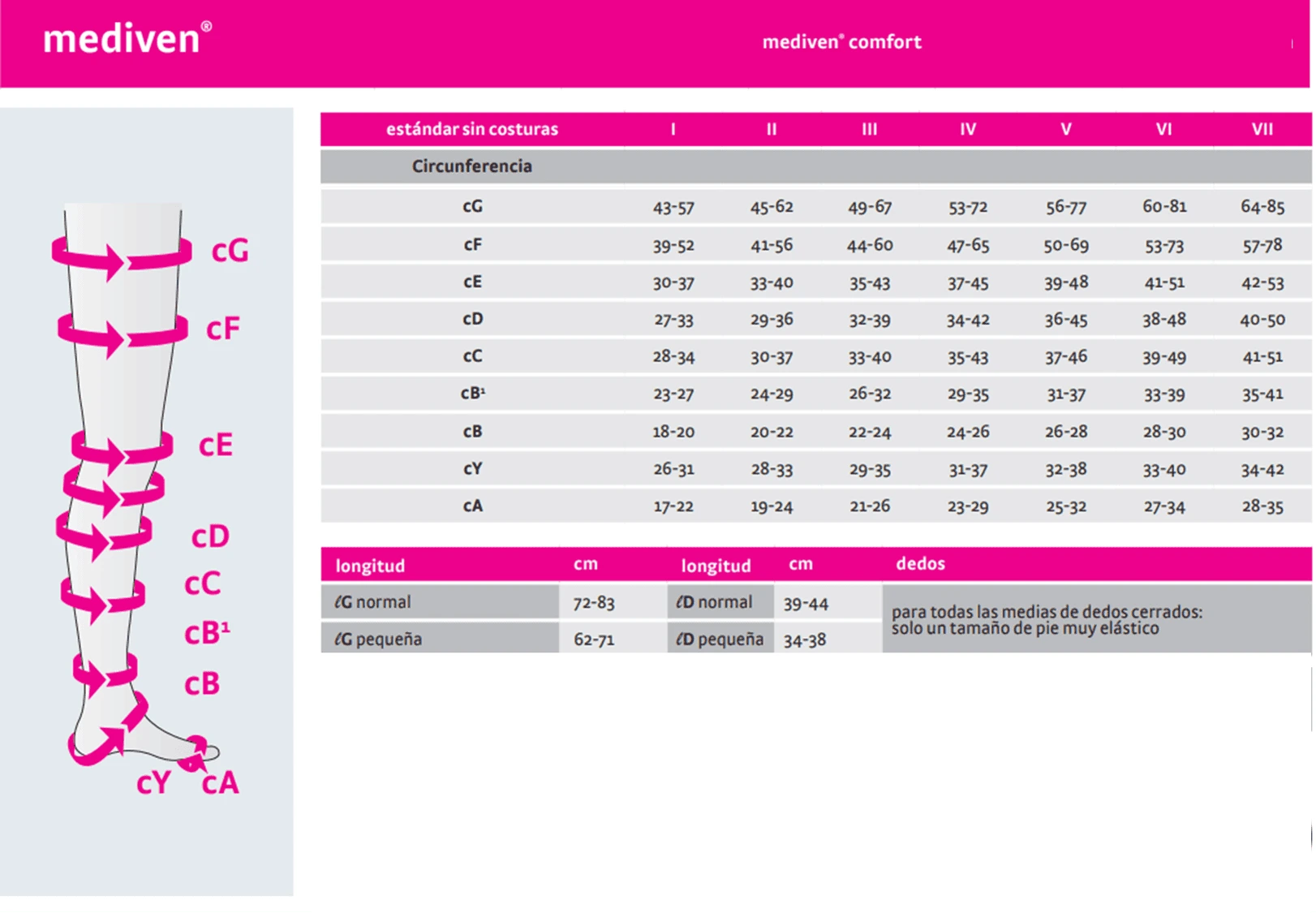The width and height of the screenshot is (1316, 913).
Task: Select cell '37-46' in the cC row
Action: click(1066, 357)
